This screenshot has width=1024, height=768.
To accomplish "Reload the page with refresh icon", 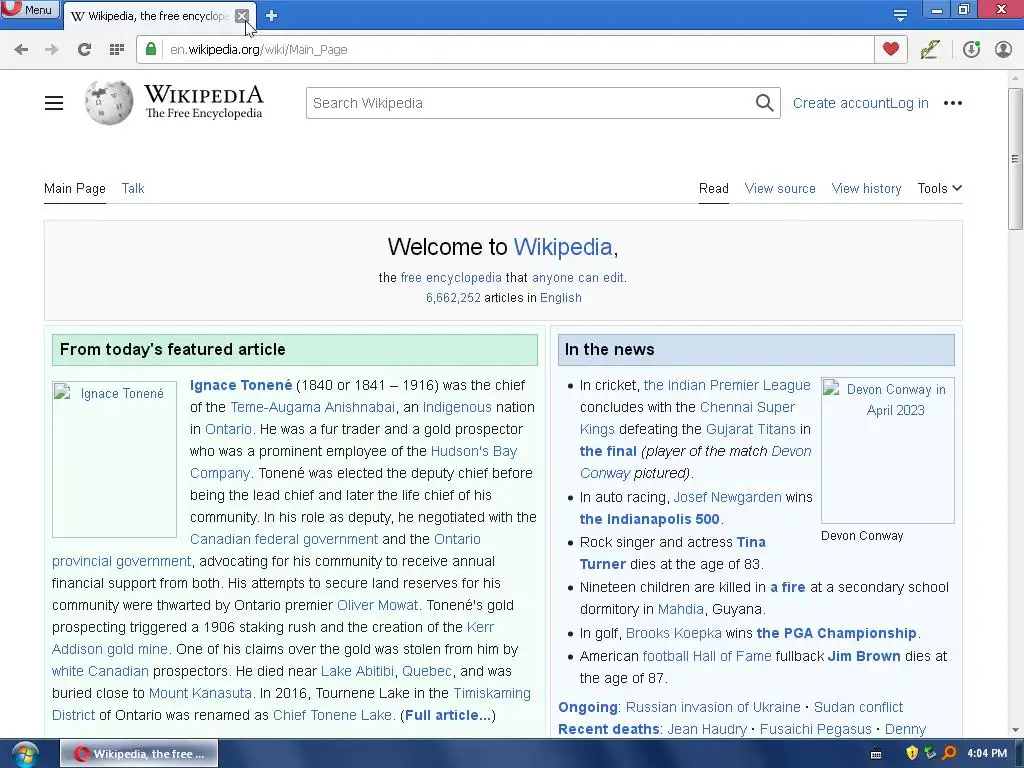I will click(84, 50).
